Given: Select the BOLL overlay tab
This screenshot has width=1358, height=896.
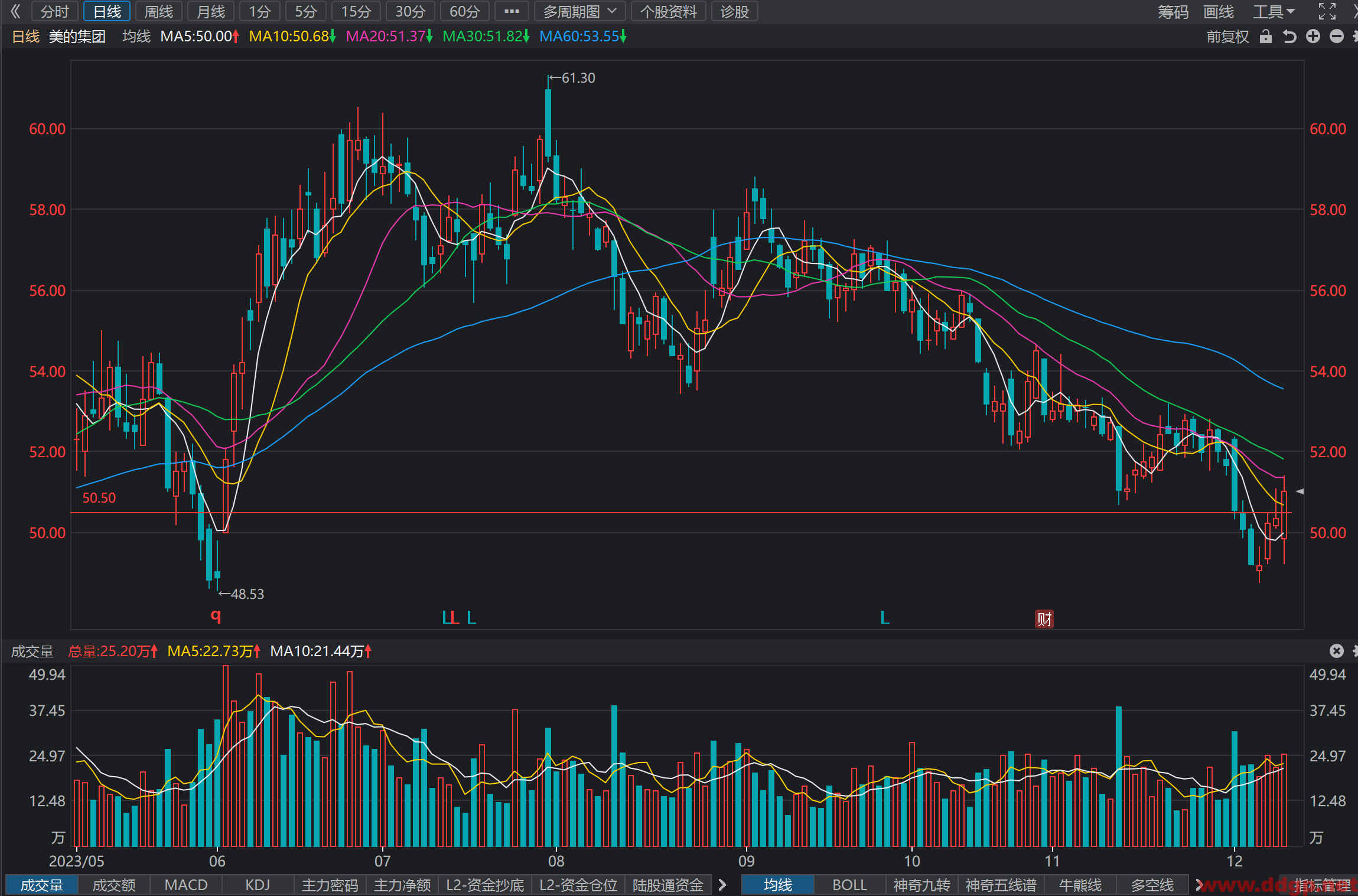Looking at the screenshot, I should tap(849, 885).
